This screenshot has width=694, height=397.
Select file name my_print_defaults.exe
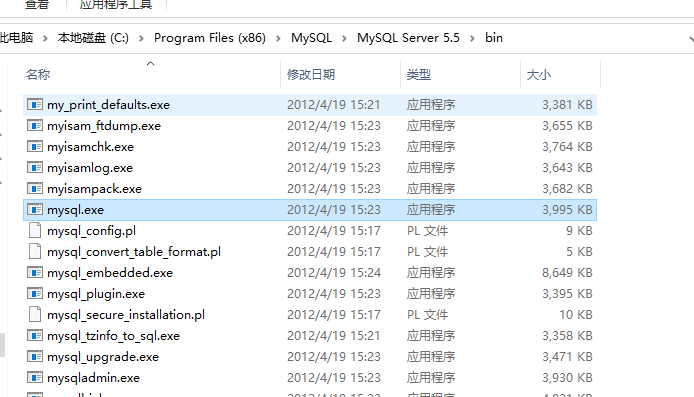108,105
